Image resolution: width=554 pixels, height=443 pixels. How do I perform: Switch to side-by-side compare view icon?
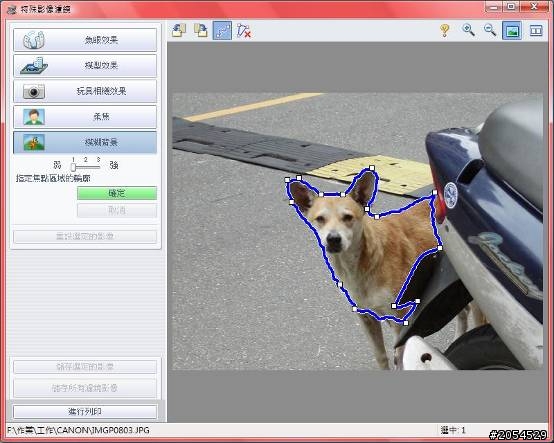pos(536,31)
